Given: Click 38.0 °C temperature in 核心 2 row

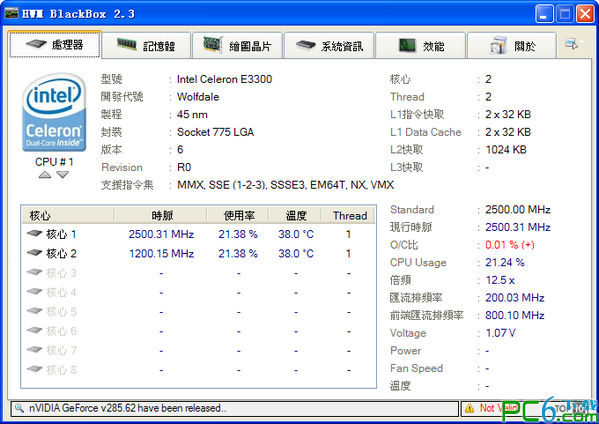Looking at the screenshot, I should (296, 253).
